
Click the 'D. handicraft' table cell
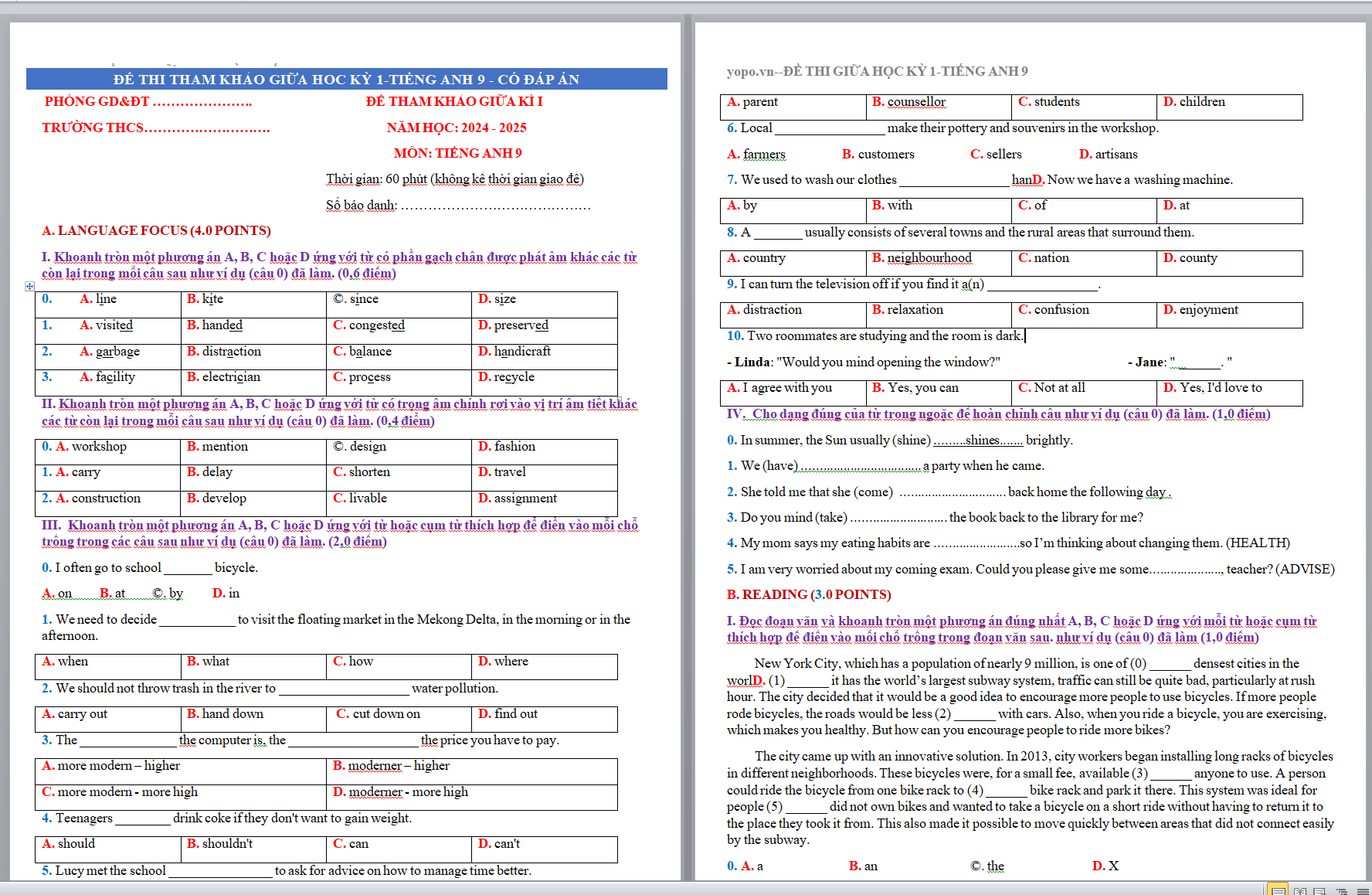[x=545, y=356]
